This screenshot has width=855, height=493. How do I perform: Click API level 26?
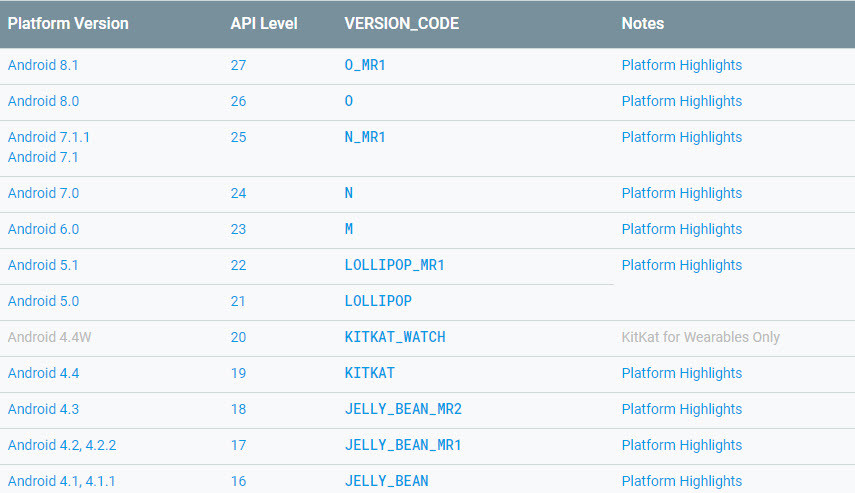pos(238,101)
